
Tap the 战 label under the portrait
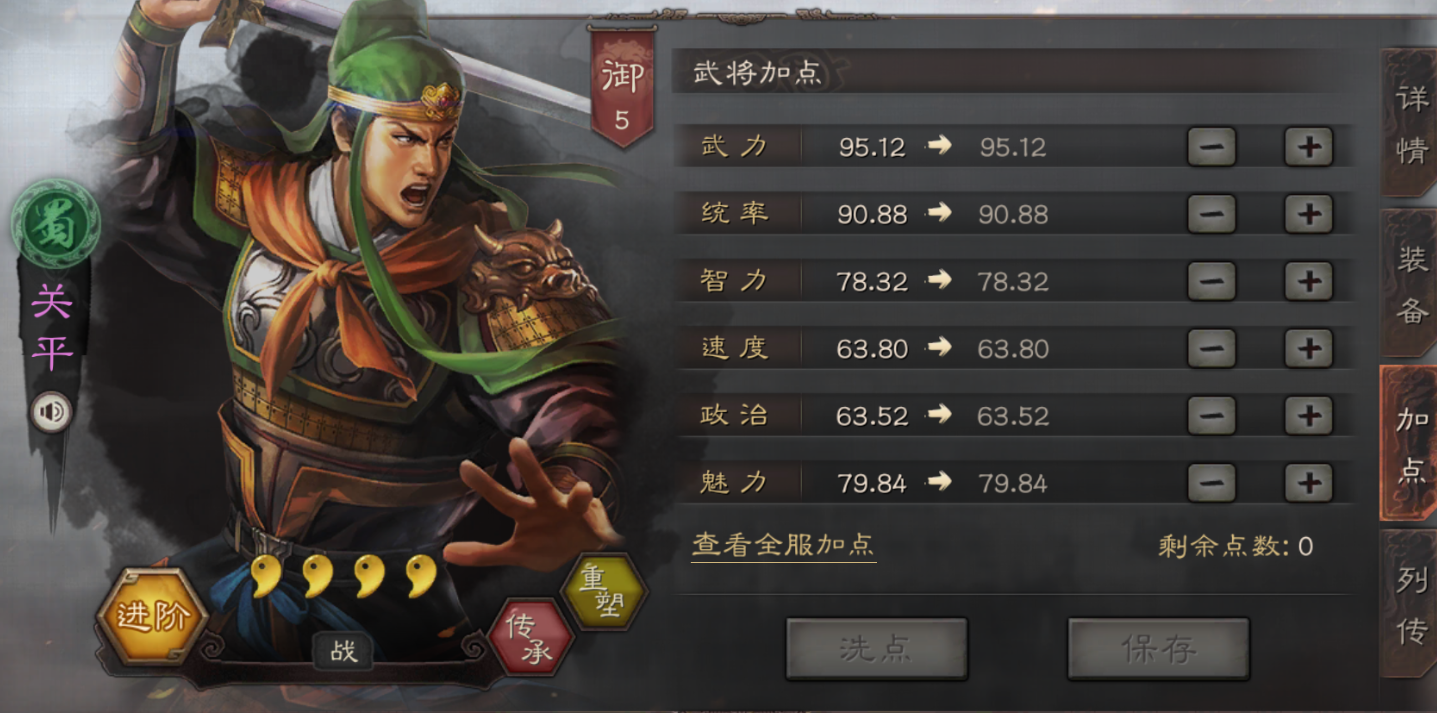tap(342, 653)
